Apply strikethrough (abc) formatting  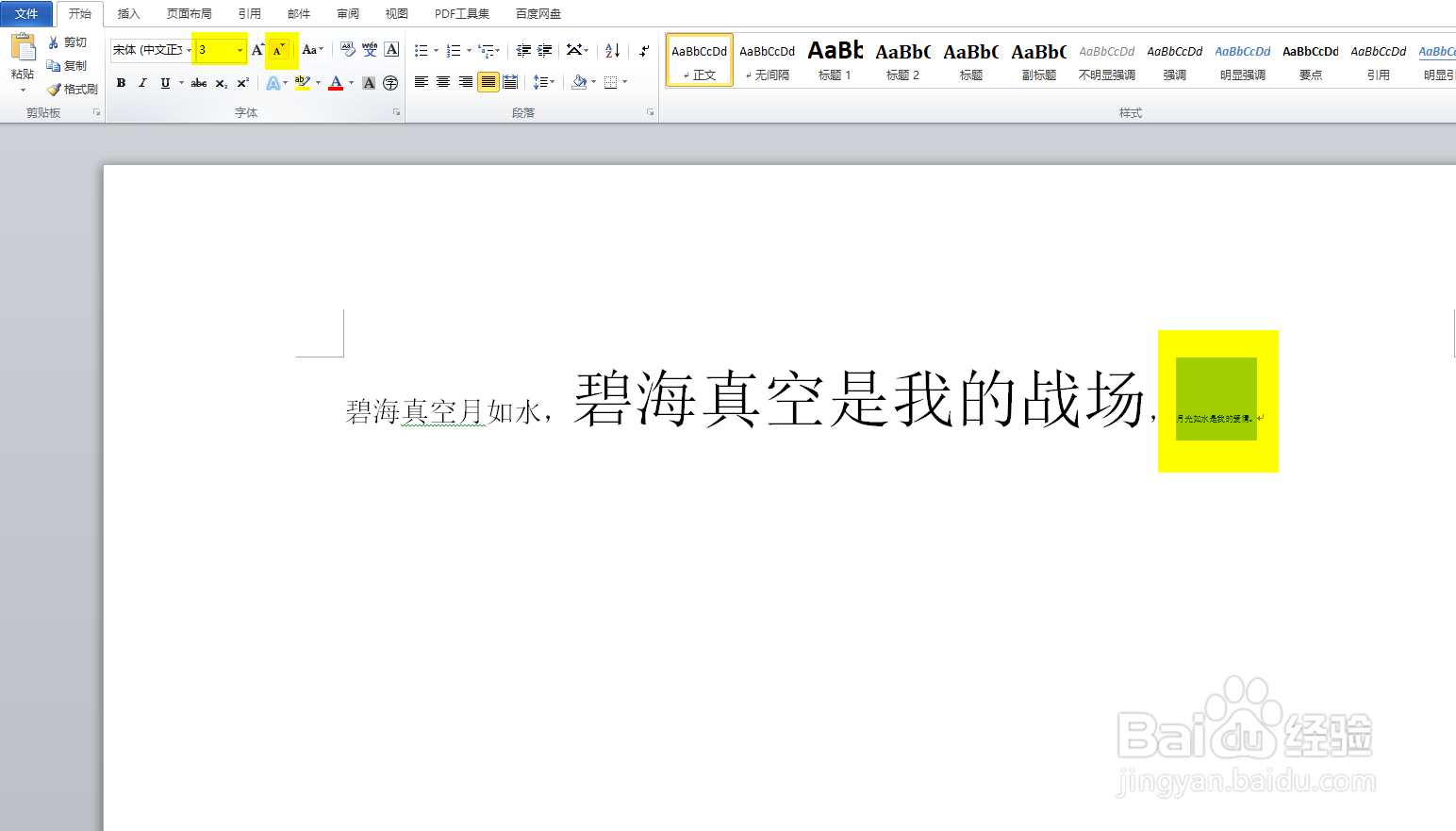tap(199, 83)
